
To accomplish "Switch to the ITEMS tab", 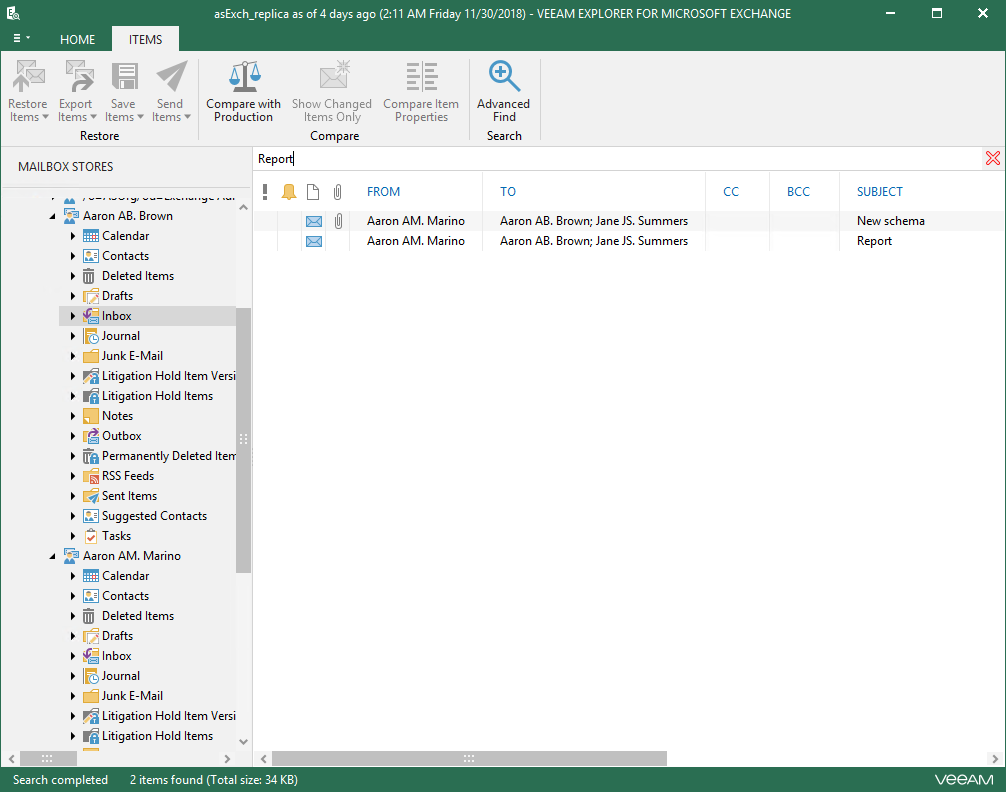I will (x=146, y=39).
